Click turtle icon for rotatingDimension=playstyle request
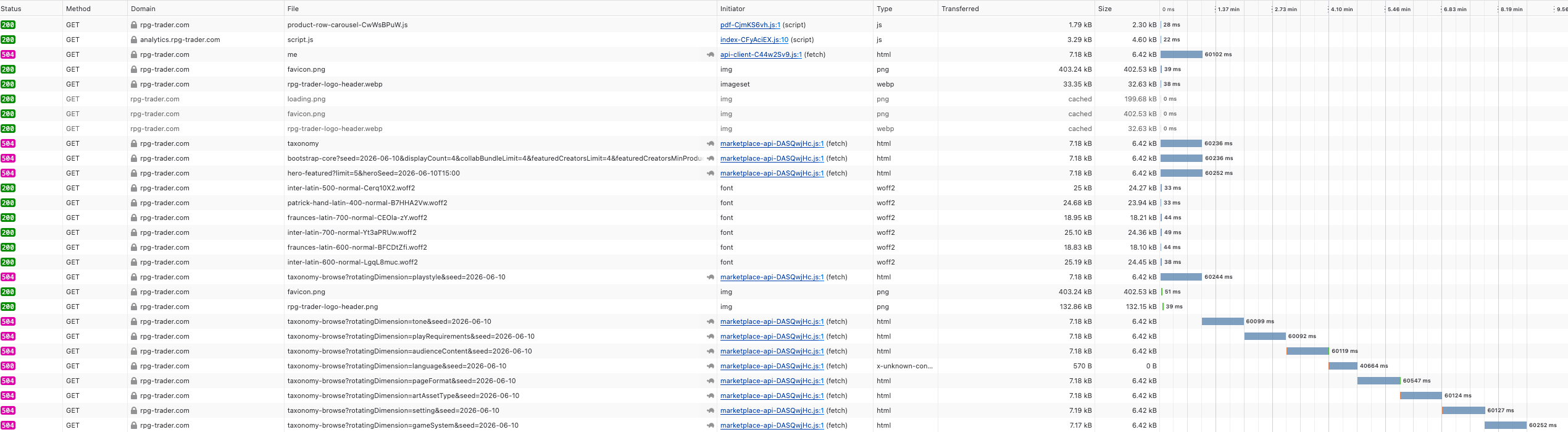The image size is (1568, 432). click(x=710, y=277)
